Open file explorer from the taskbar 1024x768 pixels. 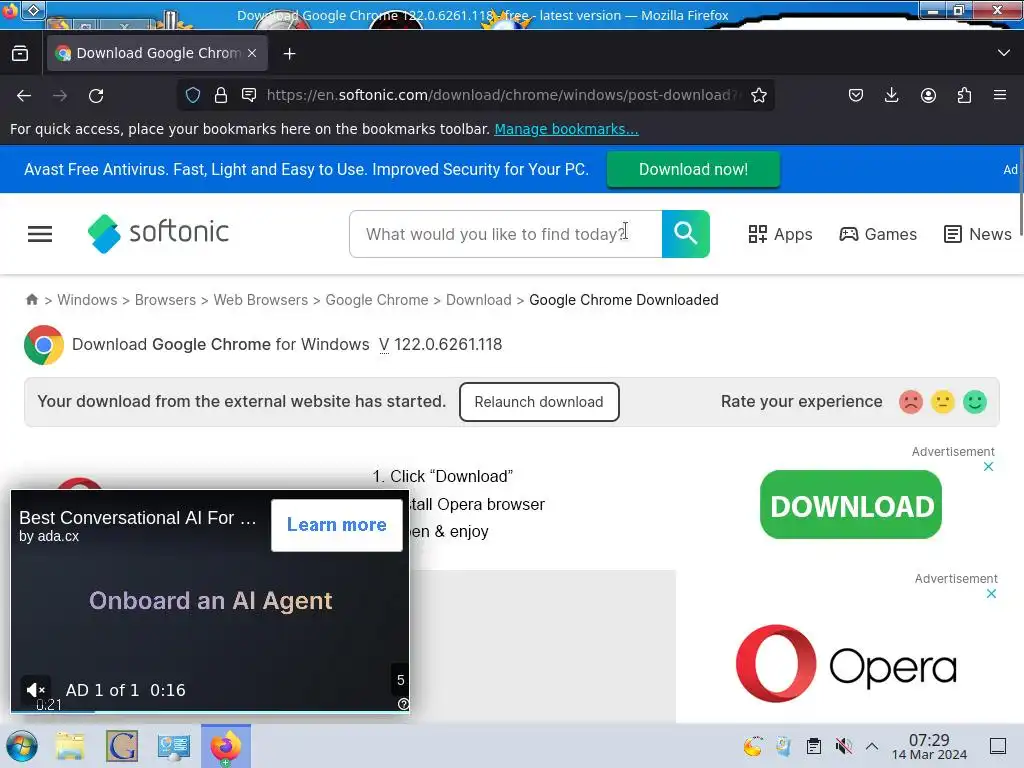pyautogui.click(x=70, y=746)
